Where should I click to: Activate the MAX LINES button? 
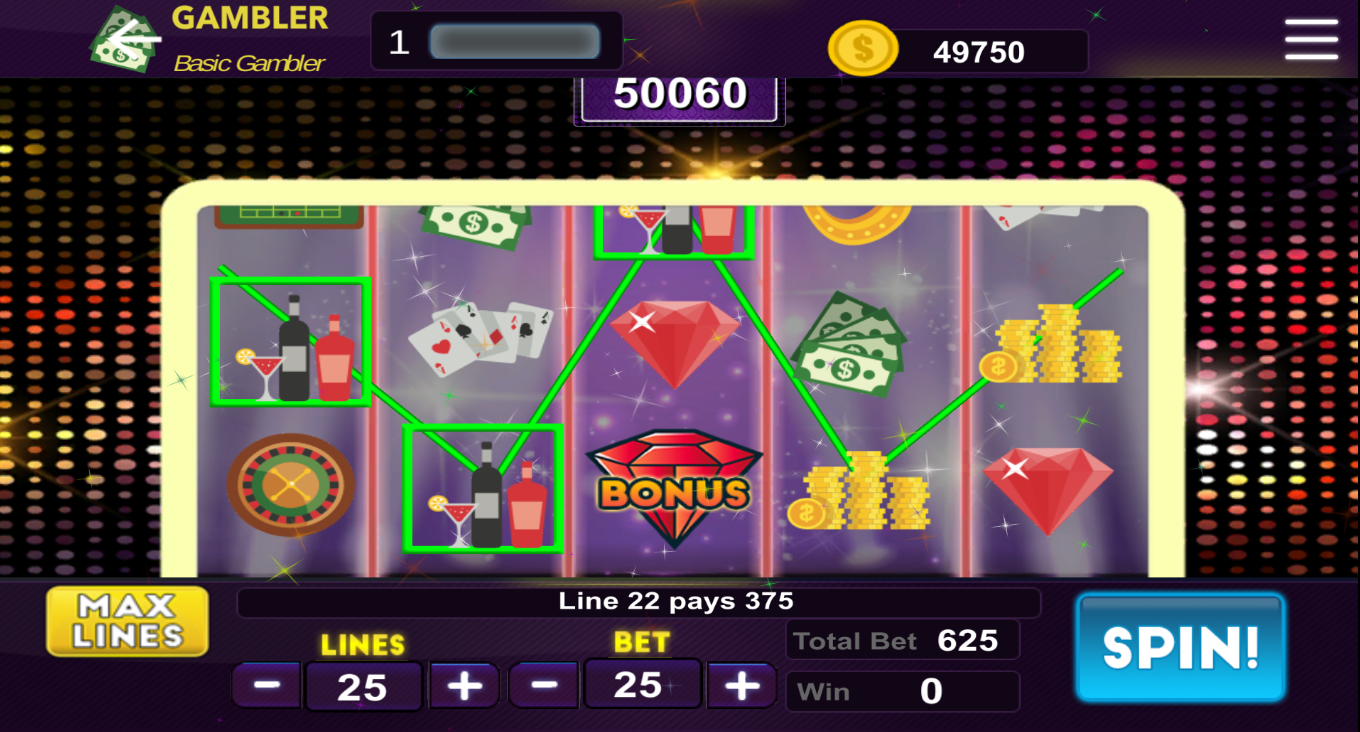pyautogui.click(x=128, y=621)
